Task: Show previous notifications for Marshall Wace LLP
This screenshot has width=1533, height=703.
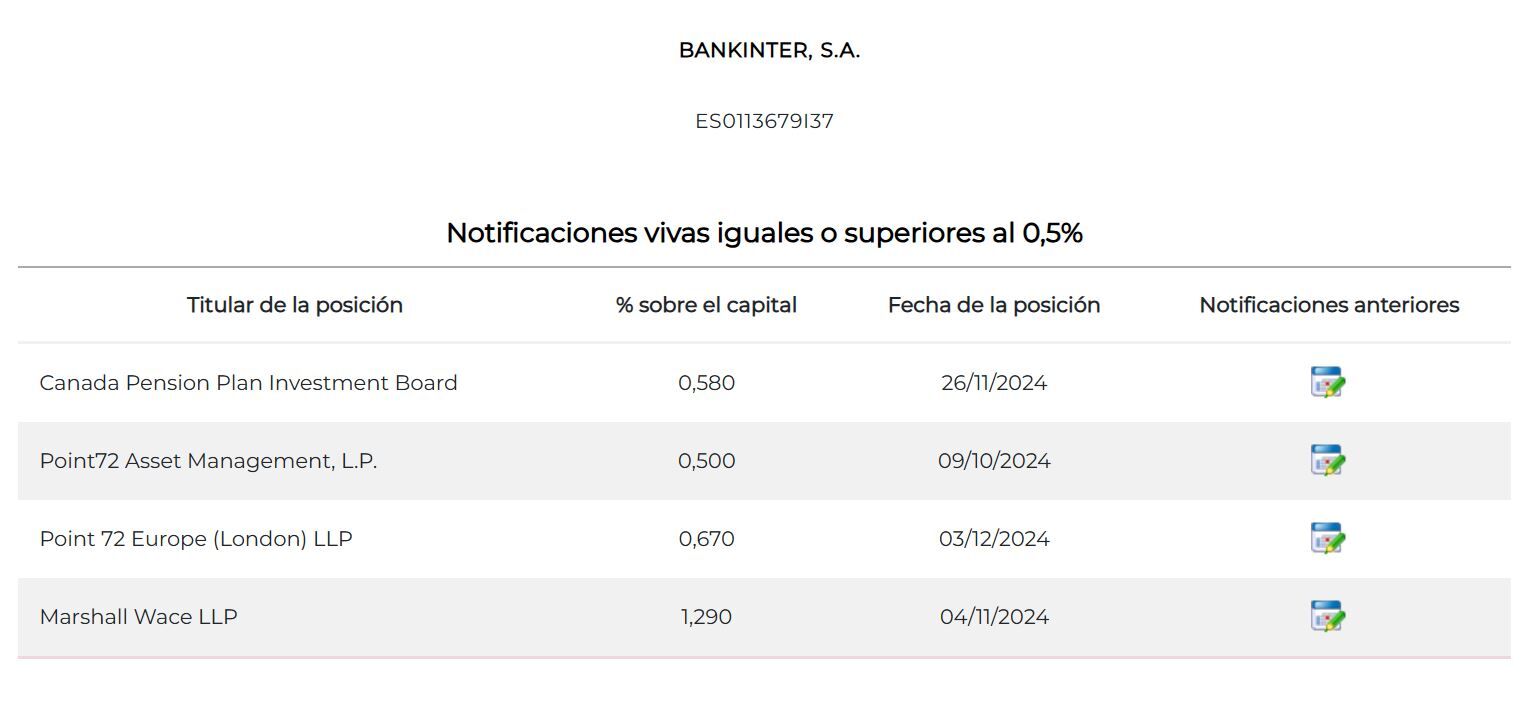Action: click(x=1327, y=616)
